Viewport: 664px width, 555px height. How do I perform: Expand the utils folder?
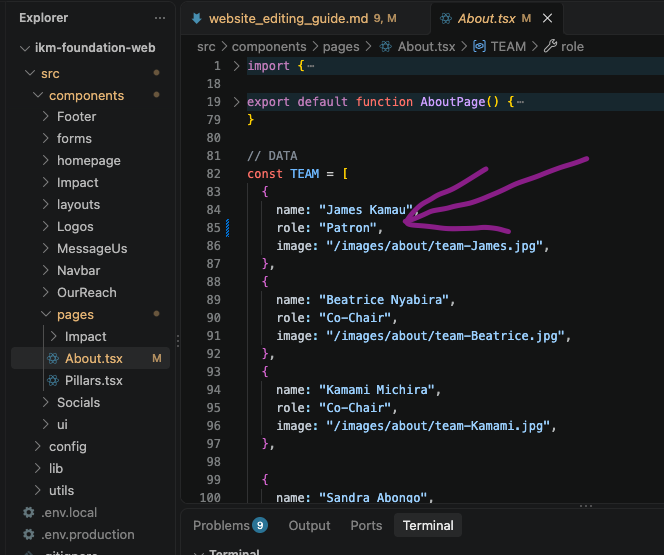click(38, 491)
